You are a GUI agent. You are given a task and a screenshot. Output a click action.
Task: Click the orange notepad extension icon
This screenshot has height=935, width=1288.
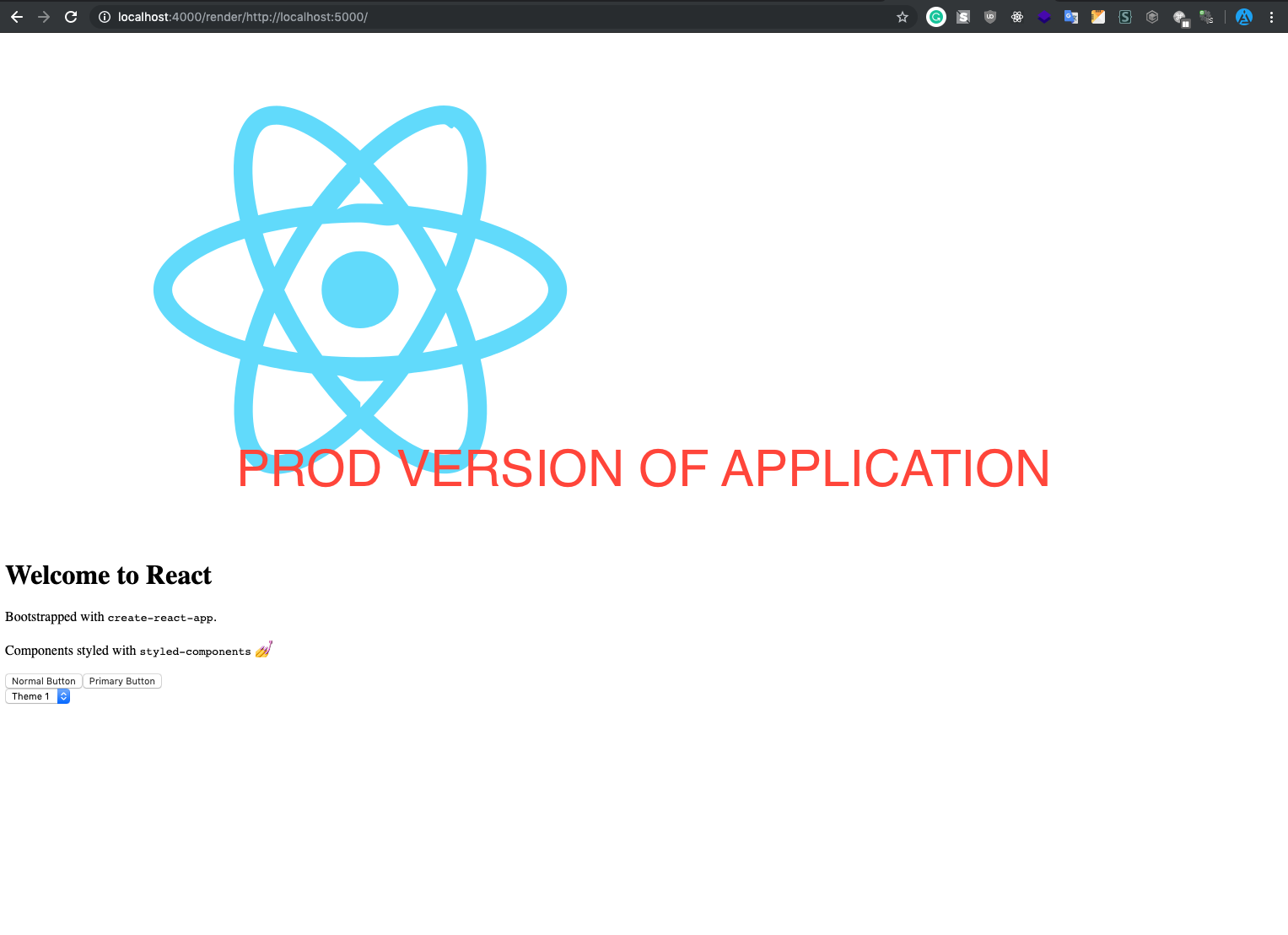pos(1097,16)
